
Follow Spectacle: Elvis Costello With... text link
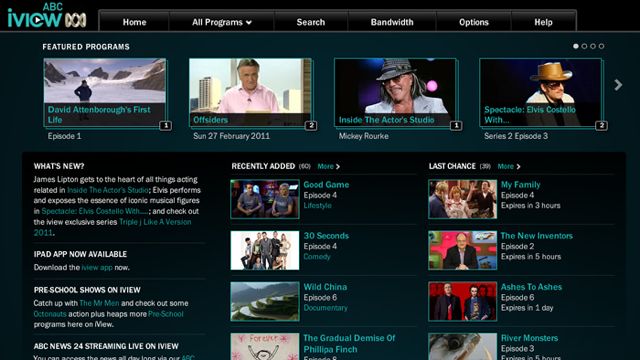tap(95, 211)
